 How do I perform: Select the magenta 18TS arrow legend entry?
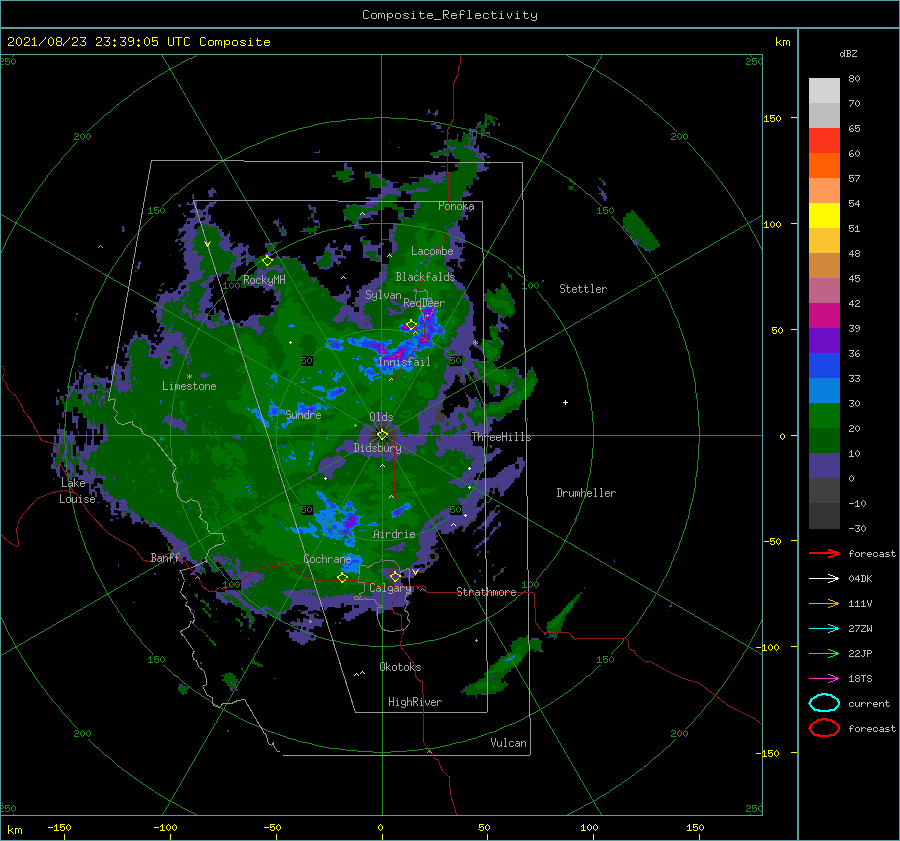[824, 679]
